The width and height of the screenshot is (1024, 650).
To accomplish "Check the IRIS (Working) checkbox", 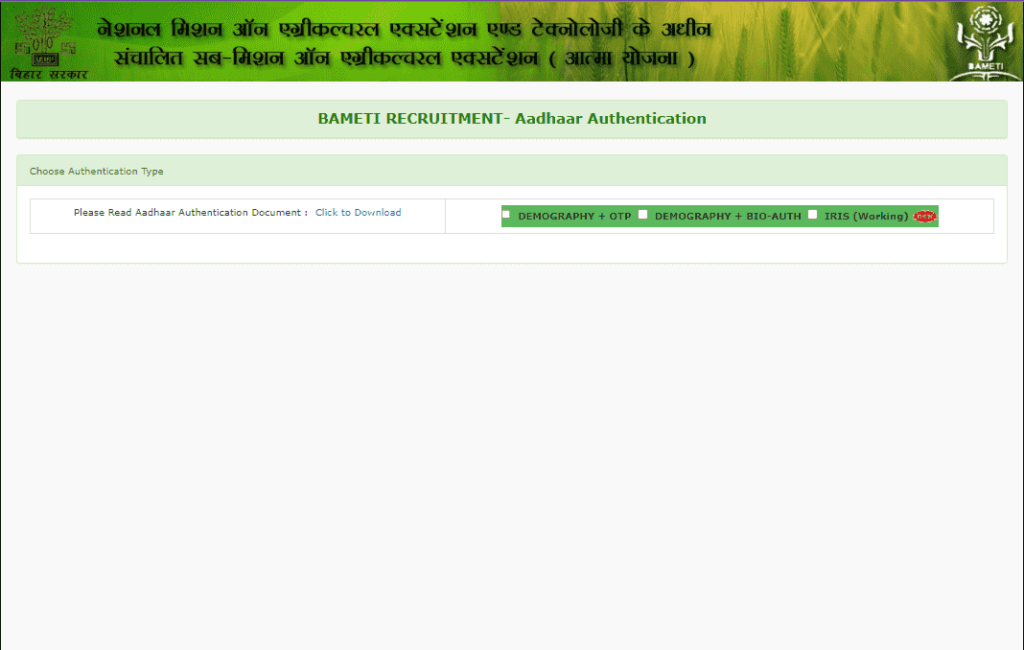I will click(x=813, y=214).
